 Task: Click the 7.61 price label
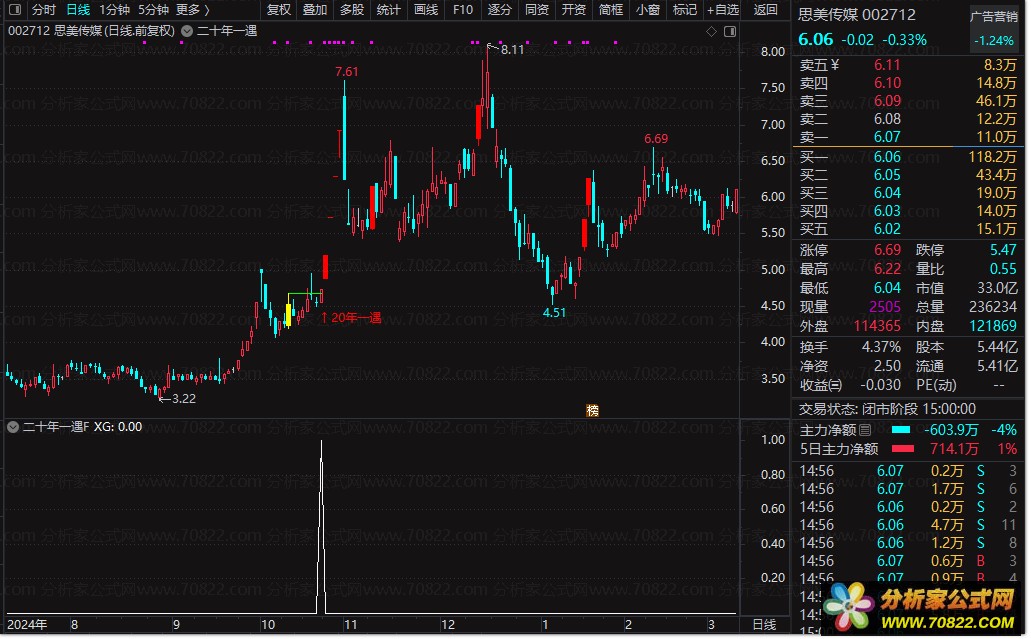click(347, 72)
